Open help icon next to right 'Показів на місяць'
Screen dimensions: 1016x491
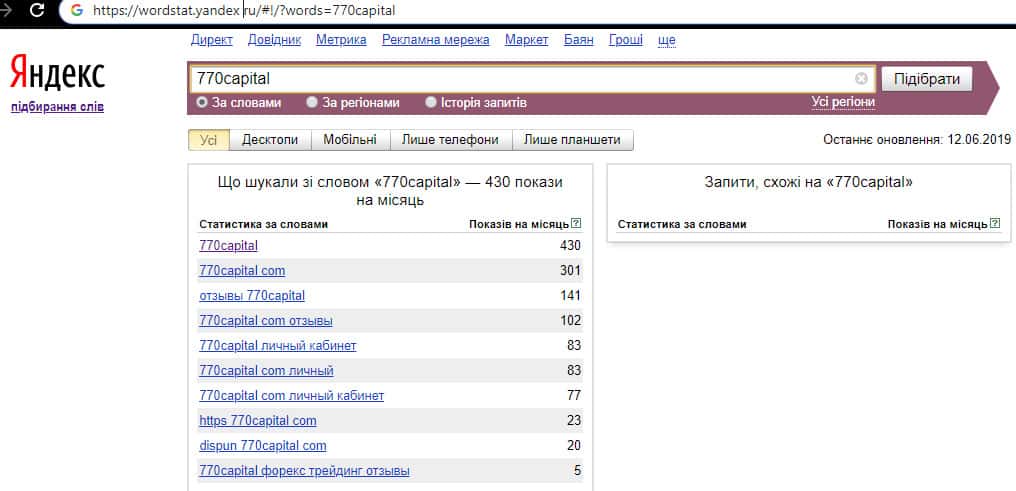click(995, 223)
